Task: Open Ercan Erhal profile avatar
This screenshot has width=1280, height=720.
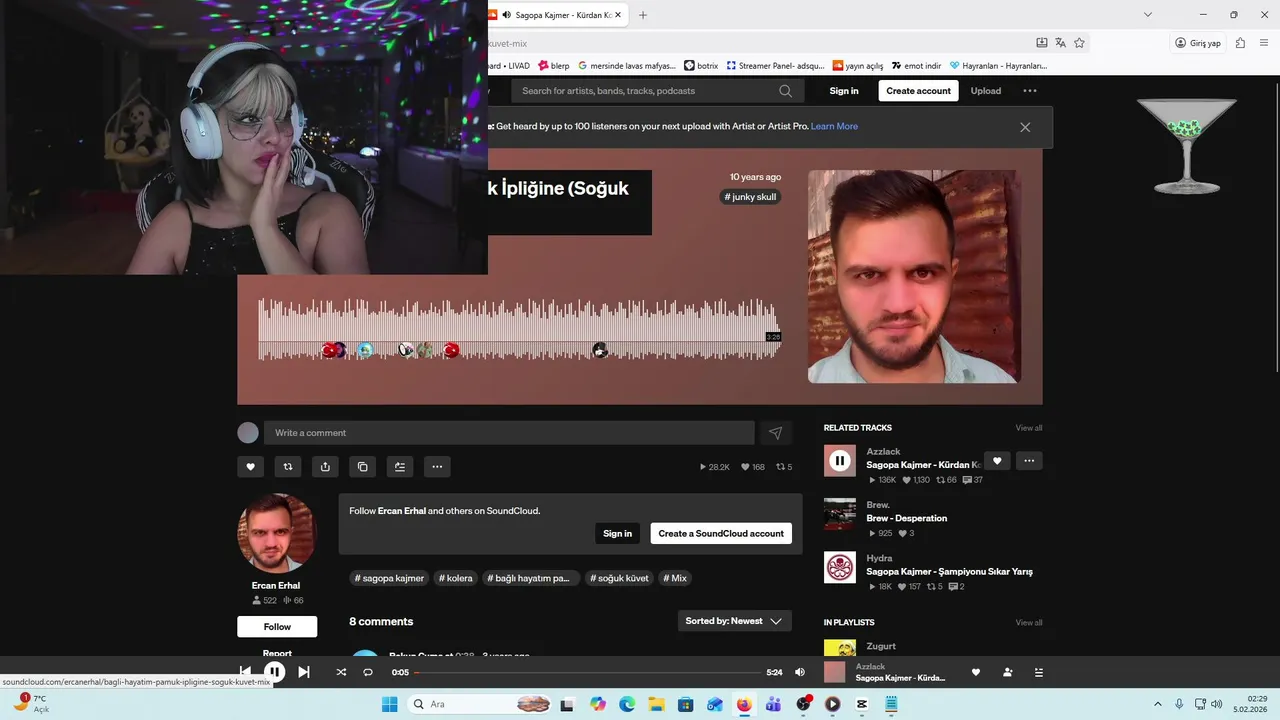Action: 277,533
